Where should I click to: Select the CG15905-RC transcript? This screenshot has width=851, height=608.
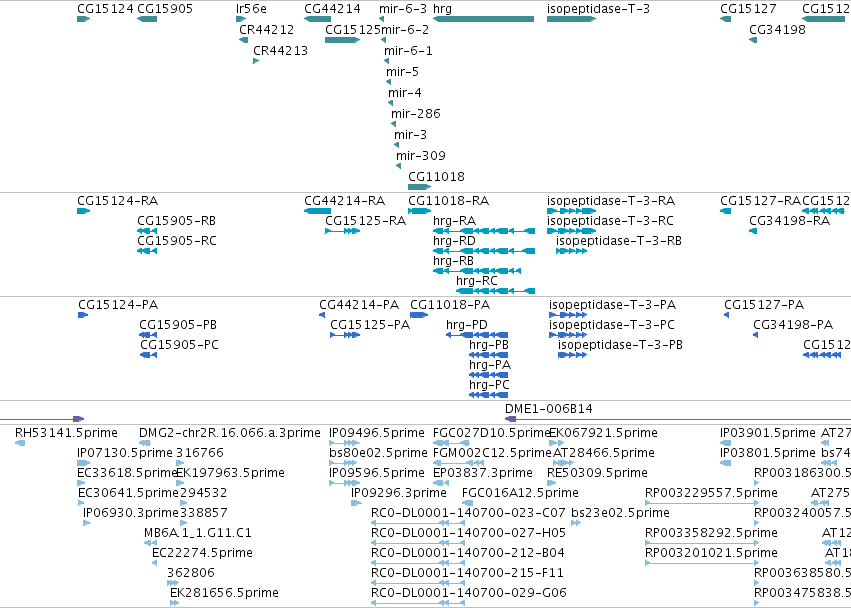pyautogui.click(x=147, y=251)
